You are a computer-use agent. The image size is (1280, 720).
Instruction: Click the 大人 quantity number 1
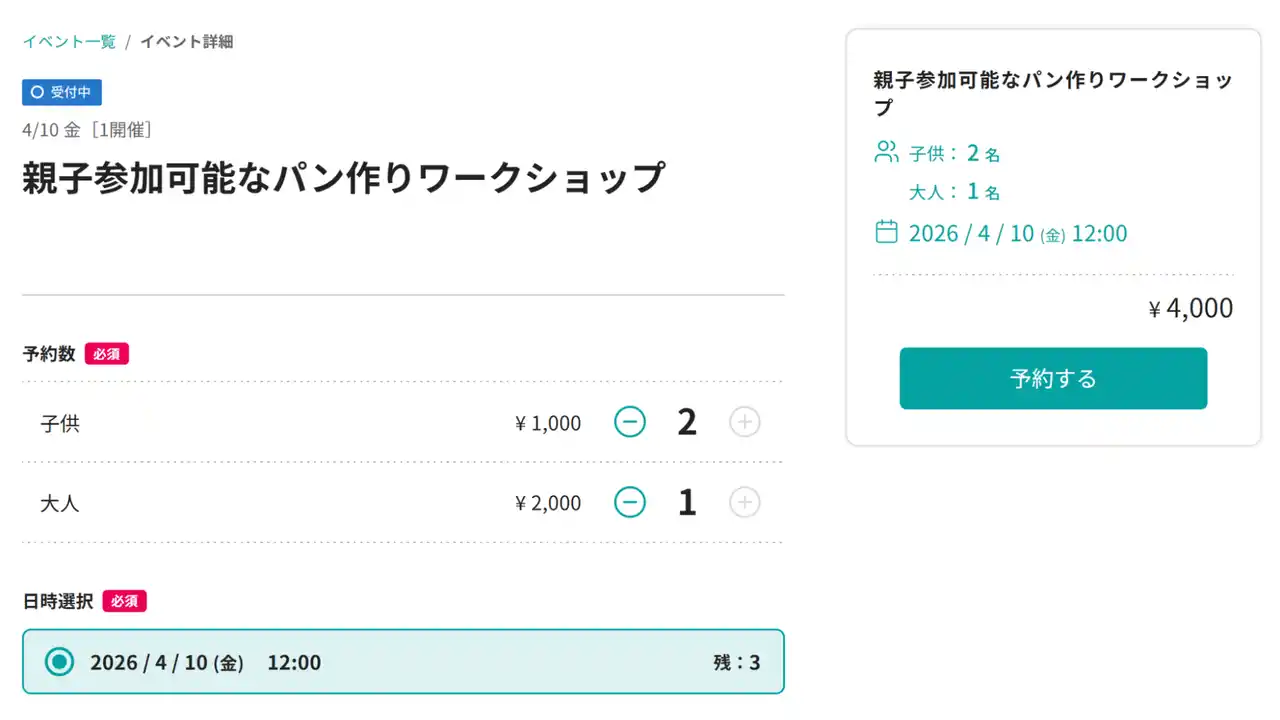point(687,502)
